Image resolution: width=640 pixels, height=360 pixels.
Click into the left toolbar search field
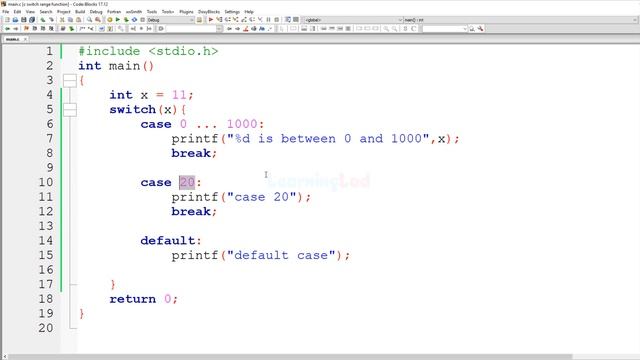click(x=191, y=29)
